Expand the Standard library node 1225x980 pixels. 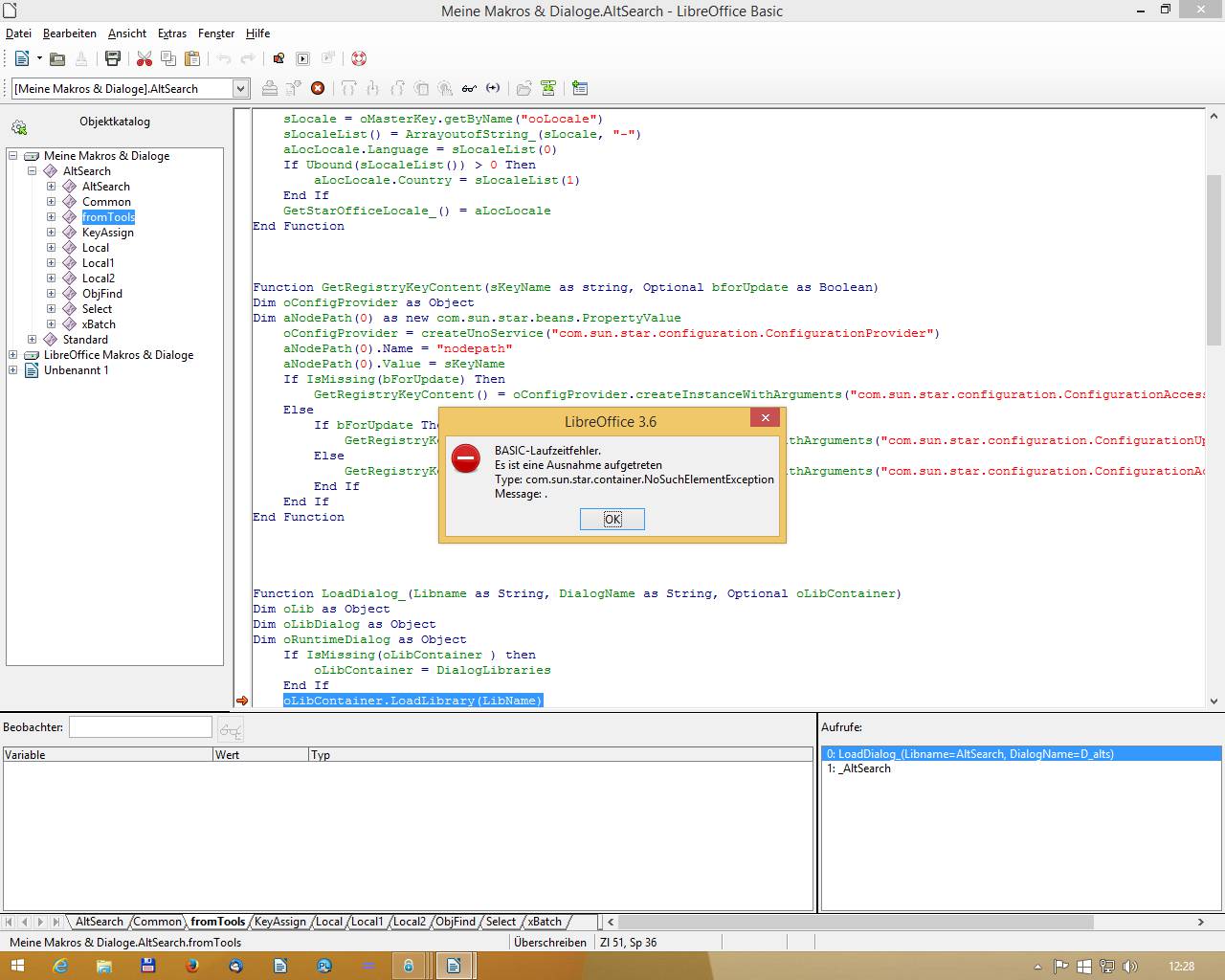click(33, 340)
